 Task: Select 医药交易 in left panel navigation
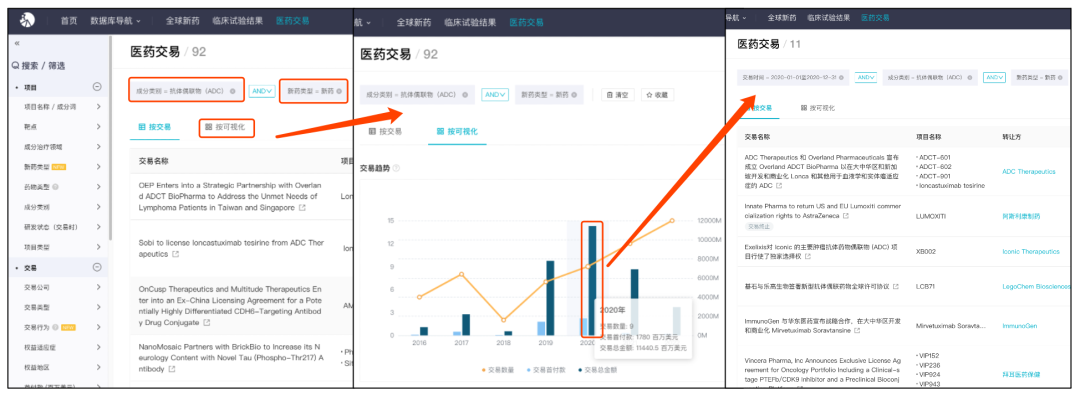(x=292, y=21)
